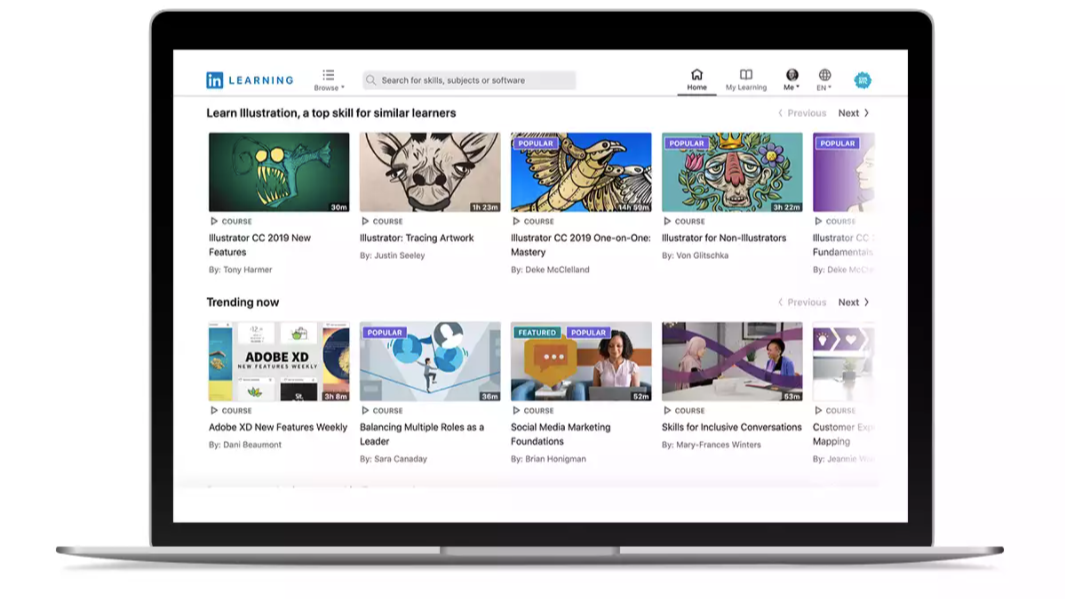The height and width of the screenshot is (599, 1065).
Task: Click the play icon under Balancing Multiple Roles
Action: point(365,410)
